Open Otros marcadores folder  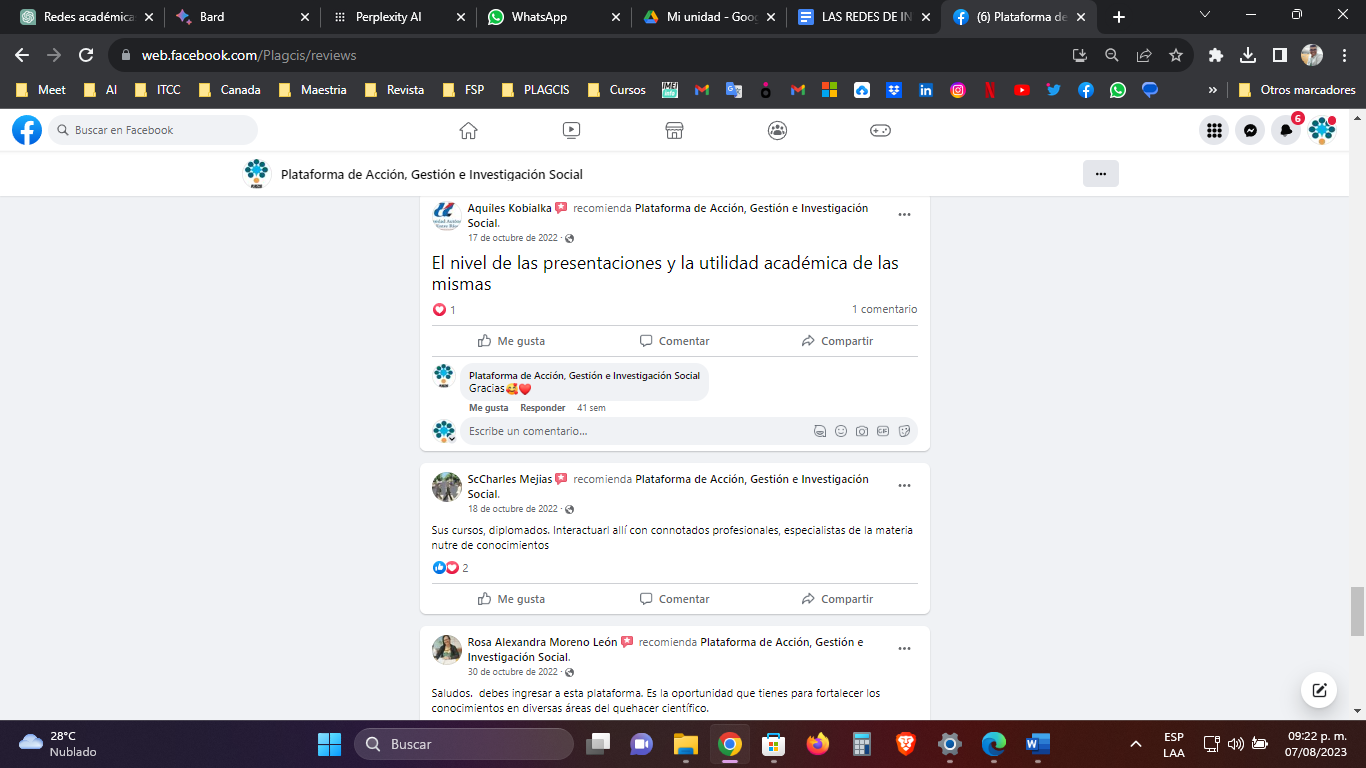pos(1297,90)
